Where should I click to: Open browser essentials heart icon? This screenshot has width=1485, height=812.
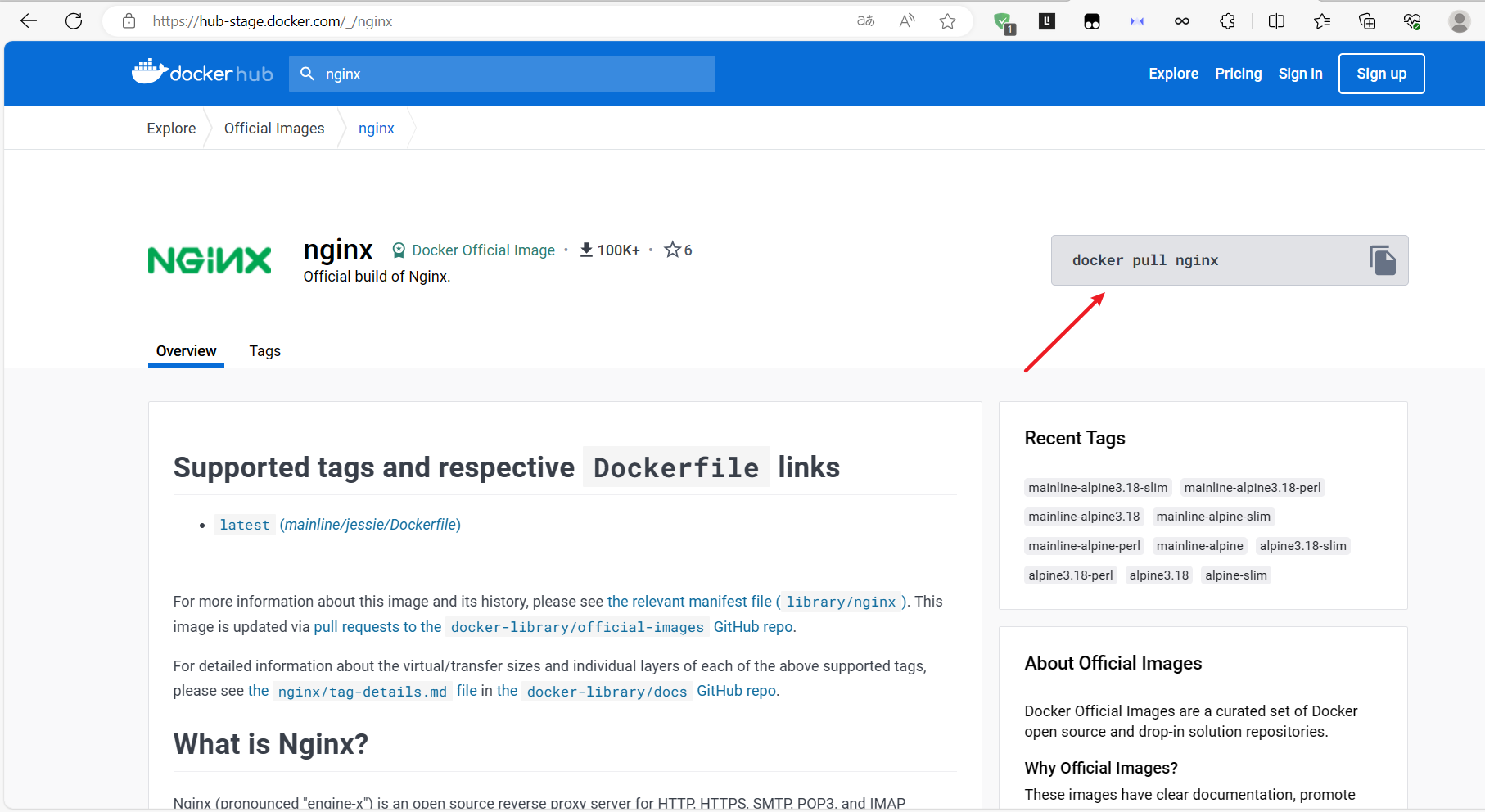click(1412, 21)
